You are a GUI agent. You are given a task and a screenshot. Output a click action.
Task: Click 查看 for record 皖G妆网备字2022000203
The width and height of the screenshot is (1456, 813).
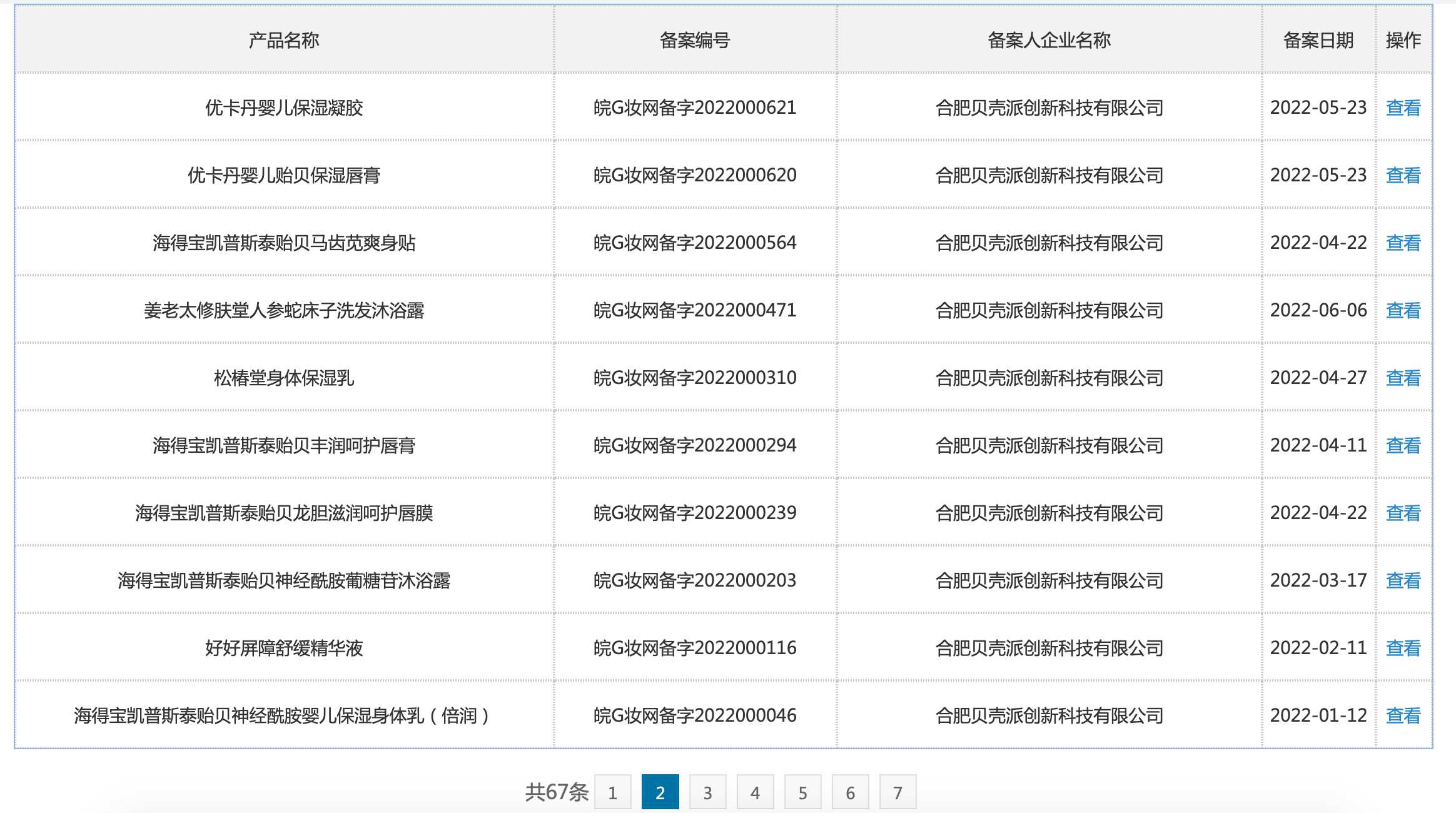(x=1403, y=580)
